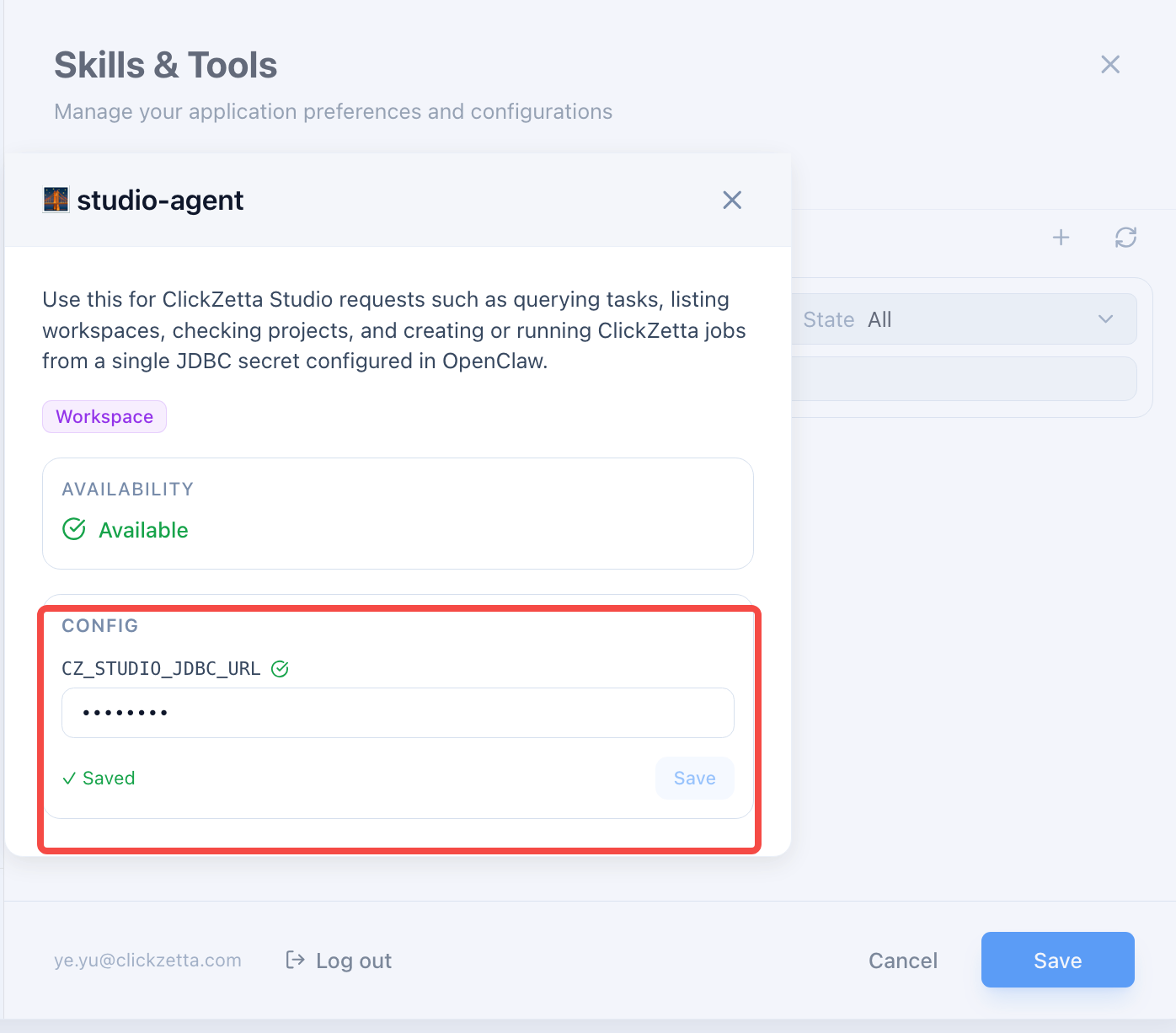Refresh the skills list
Viewport: 1176px width, 1033px height.
pos(1125,238)
